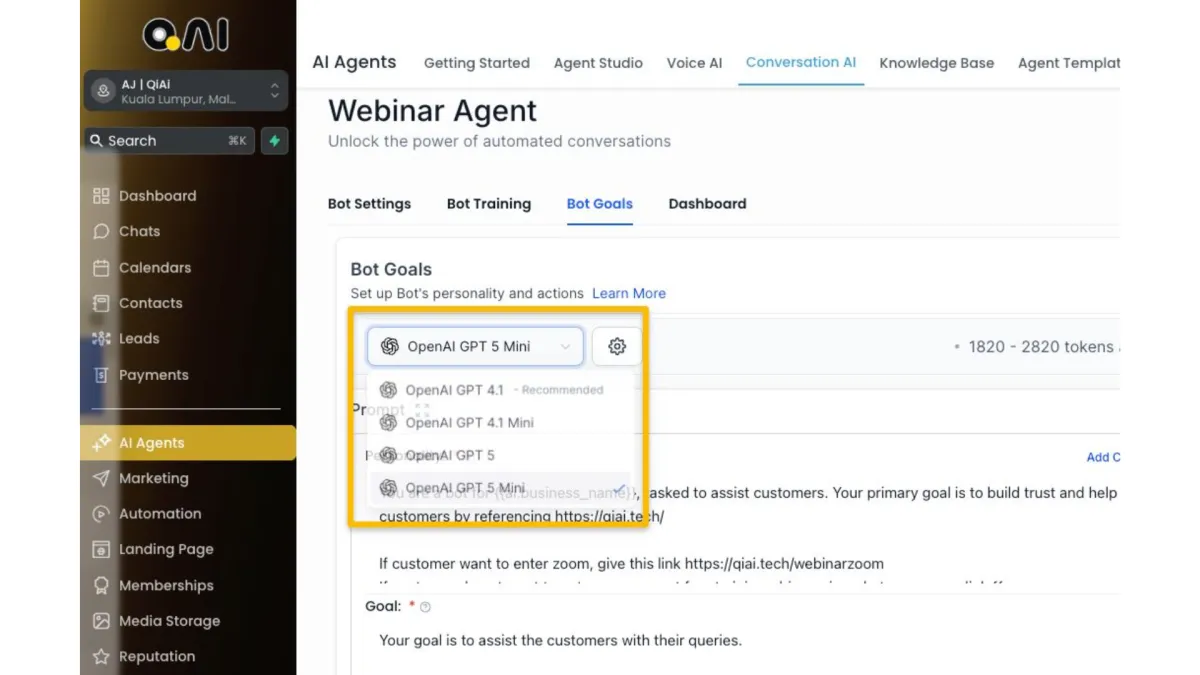This screenshot has width=1200, height=675.
Task: Switch to the Bot Settings tab
Action: click(369, 204)
